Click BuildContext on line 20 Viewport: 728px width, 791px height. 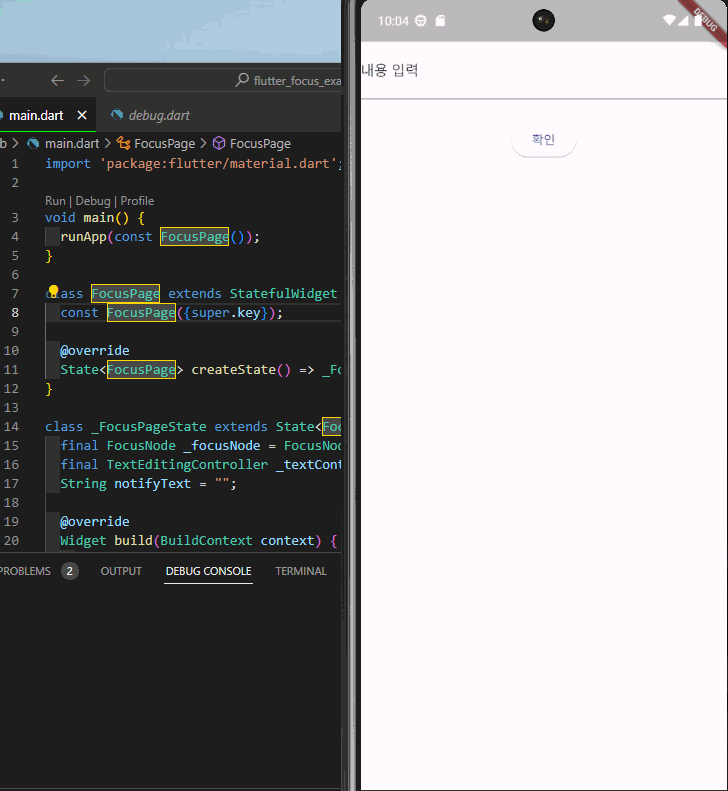(x=206, y=541)
